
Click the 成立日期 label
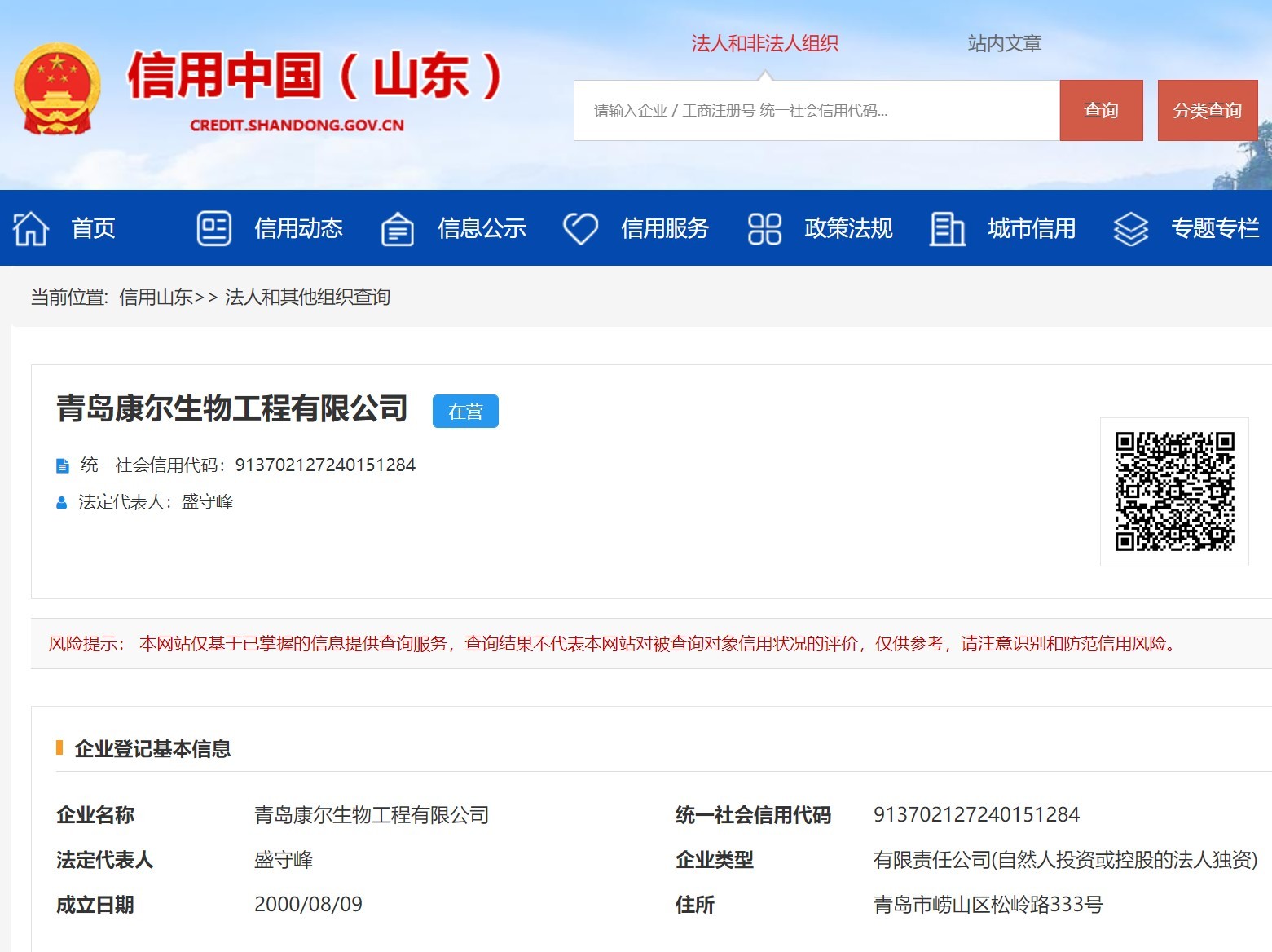point(95,905)
